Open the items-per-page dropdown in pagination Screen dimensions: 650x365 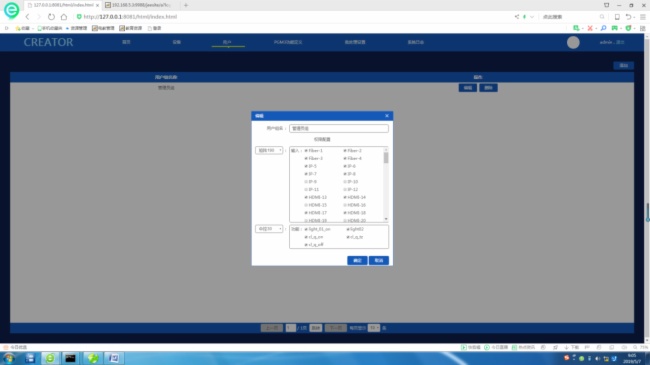(374, 328)
